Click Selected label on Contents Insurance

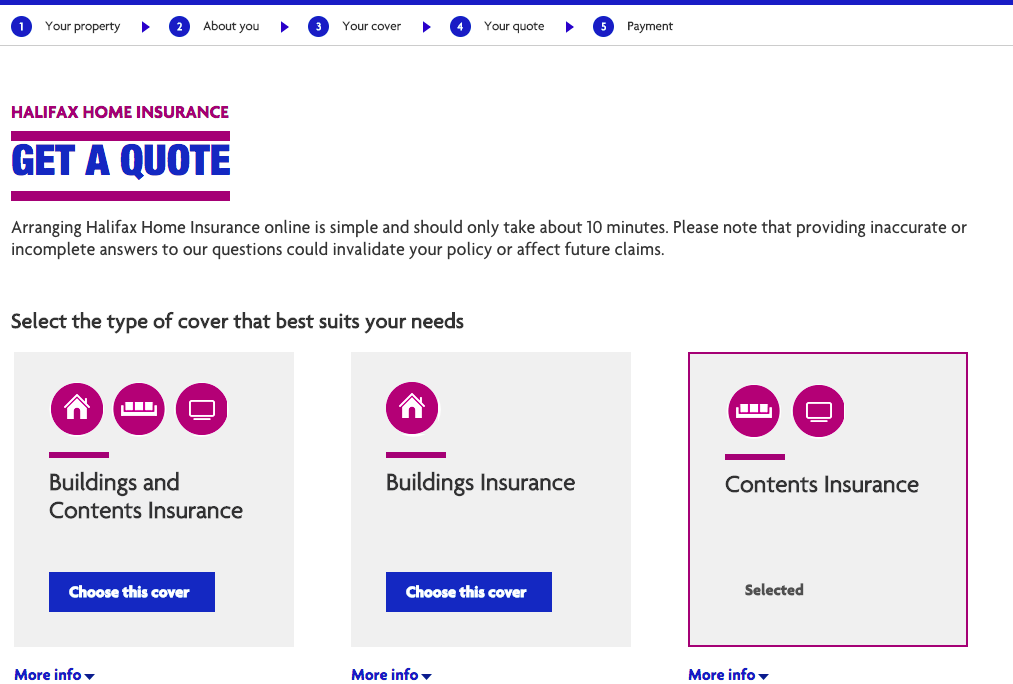click(x=774, y=590)
